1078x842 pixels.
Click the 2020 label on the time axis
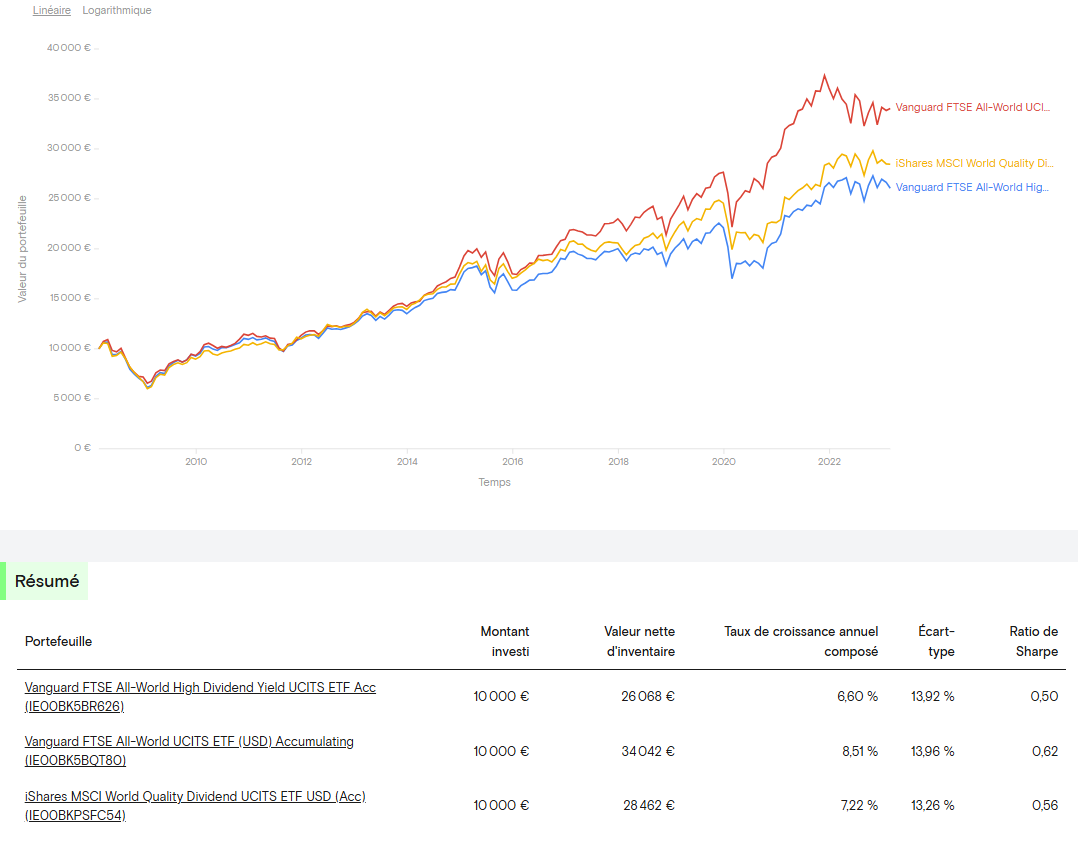(723, 462)
